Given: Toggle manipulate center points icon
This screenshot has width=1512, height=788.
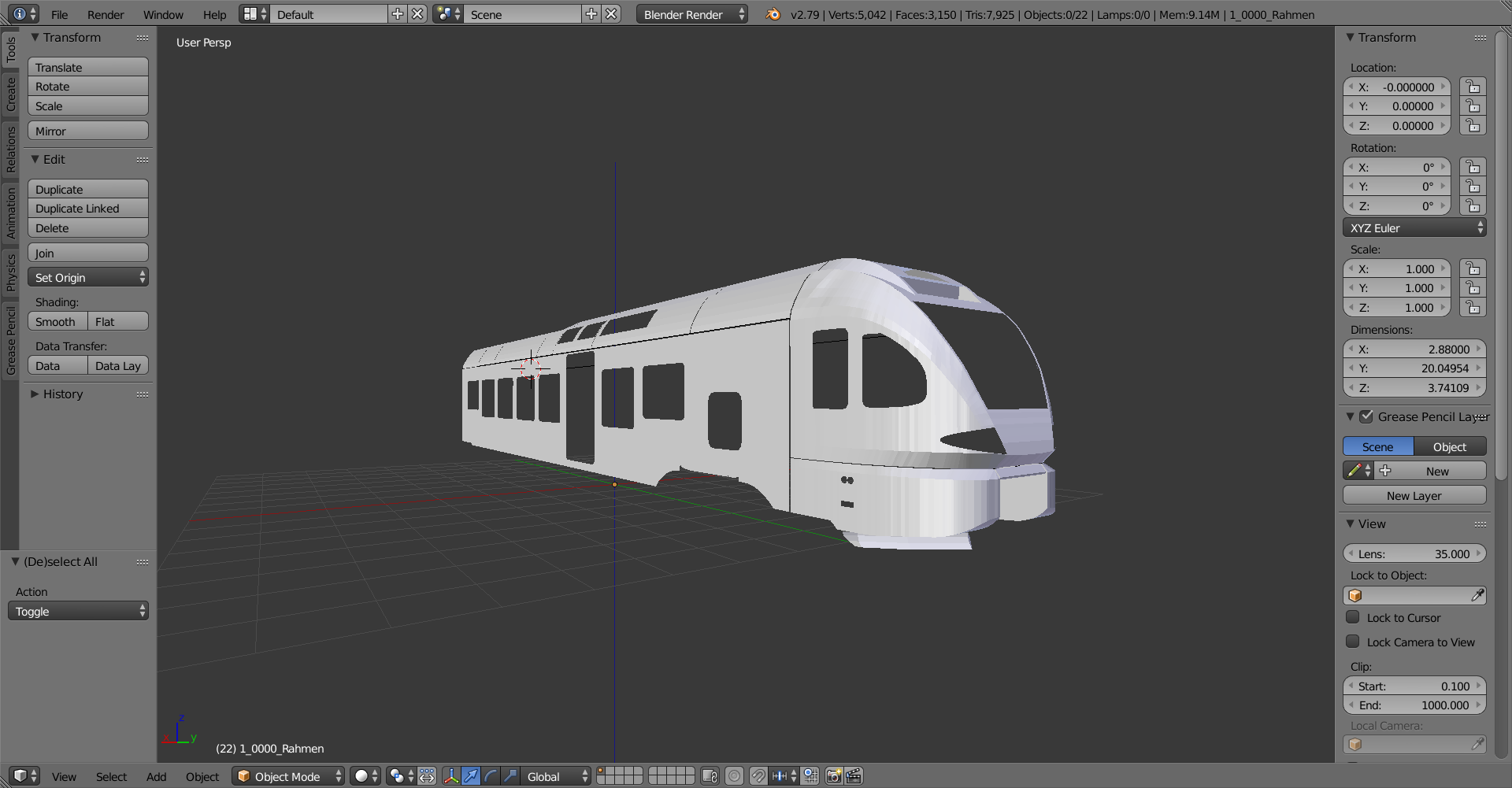Looking at the screenshot, I should tap(427, 776).
